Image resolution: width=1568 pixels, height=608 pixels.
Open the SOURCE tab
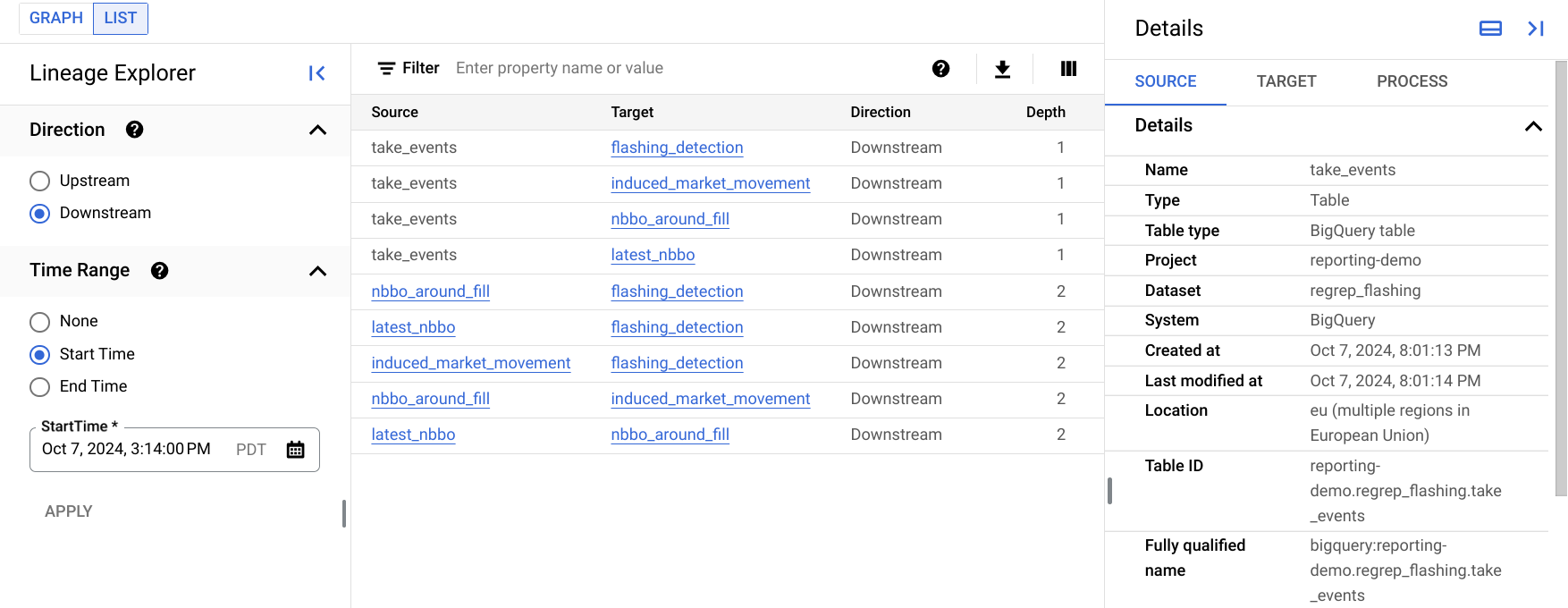point(1165,81)
